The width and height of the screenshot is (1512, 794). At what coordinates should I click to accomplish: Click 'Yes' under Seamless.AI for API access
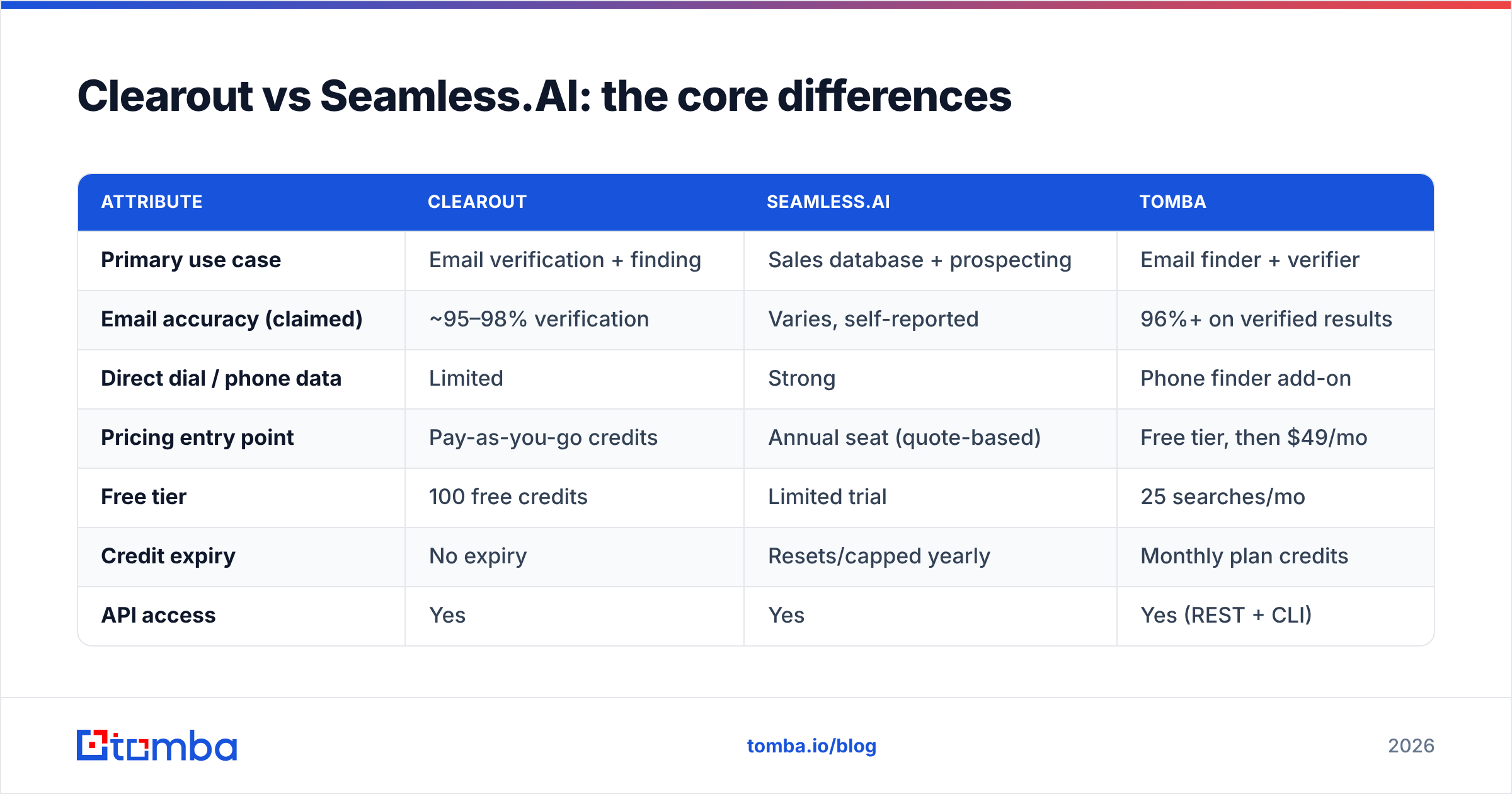[786, 615]
